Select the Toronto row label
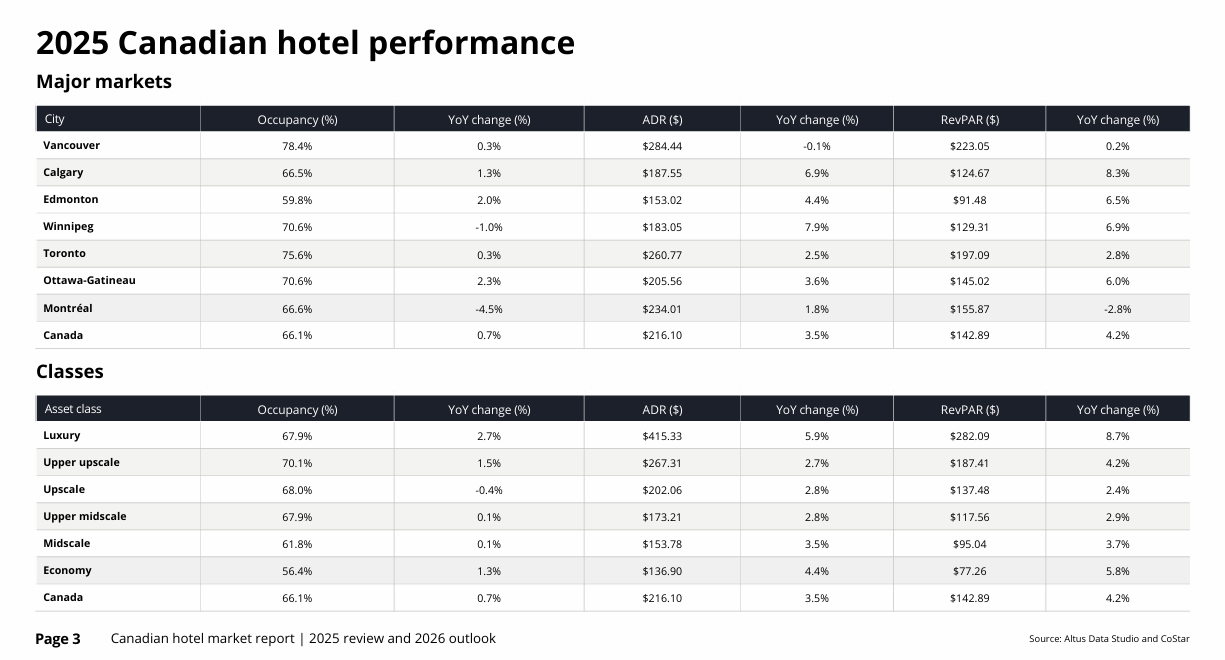Image resolution: width=1225 pixels, height=660 pixels. (x=65, y=254)
